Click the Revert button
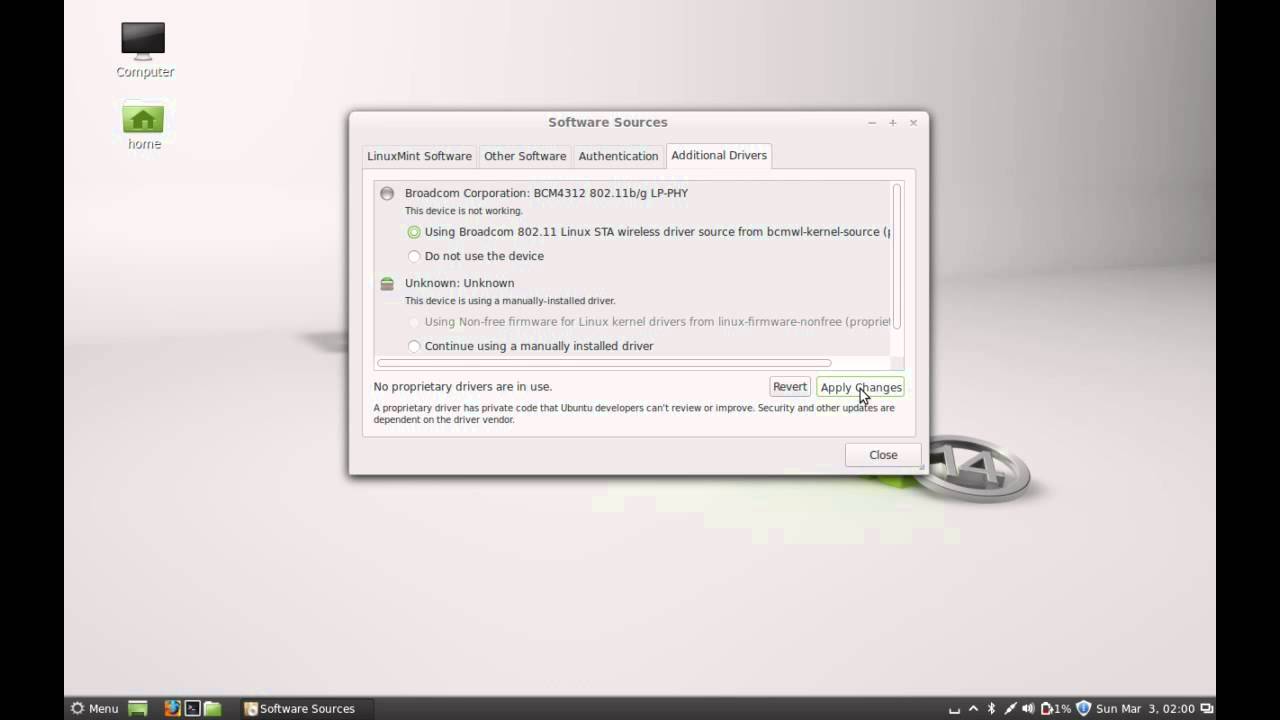Screen dimensions: 1280x720 789,387
